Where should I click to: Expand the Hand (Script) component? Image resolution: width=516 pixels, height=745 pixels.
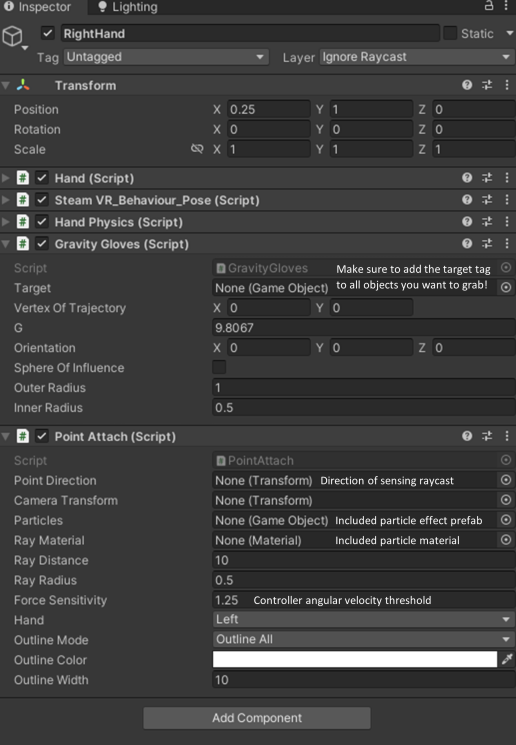(6, 178)
